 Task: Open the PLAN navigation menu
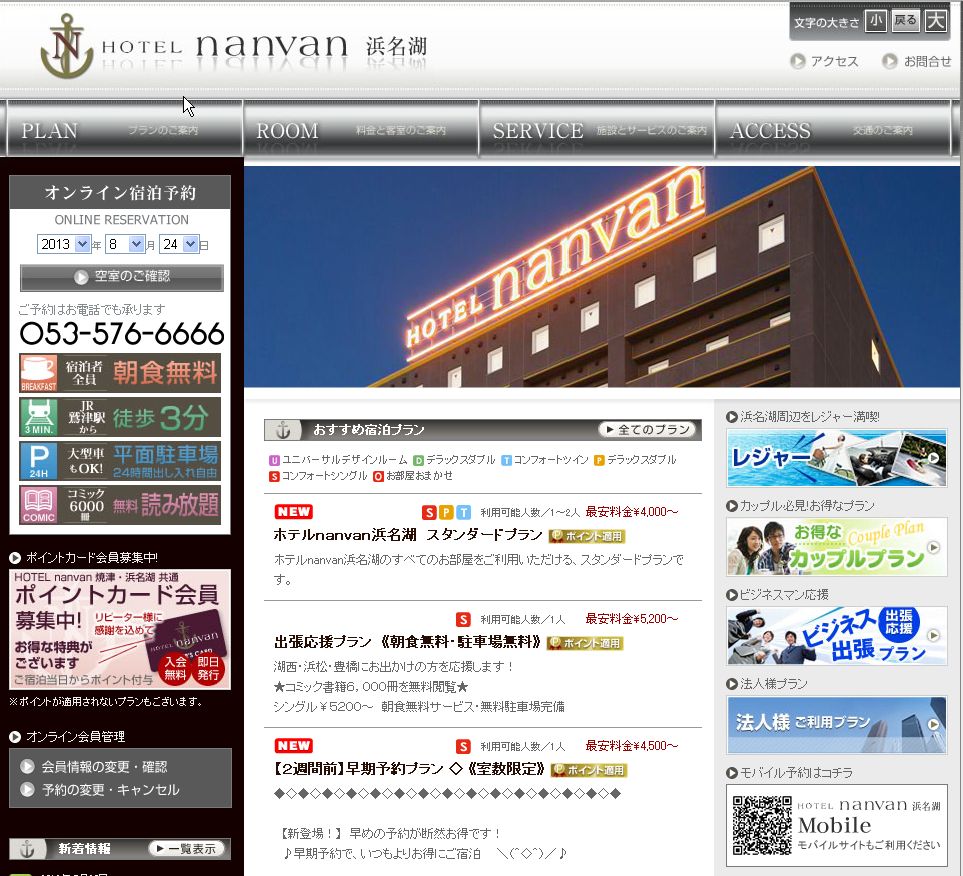(125, 130)
